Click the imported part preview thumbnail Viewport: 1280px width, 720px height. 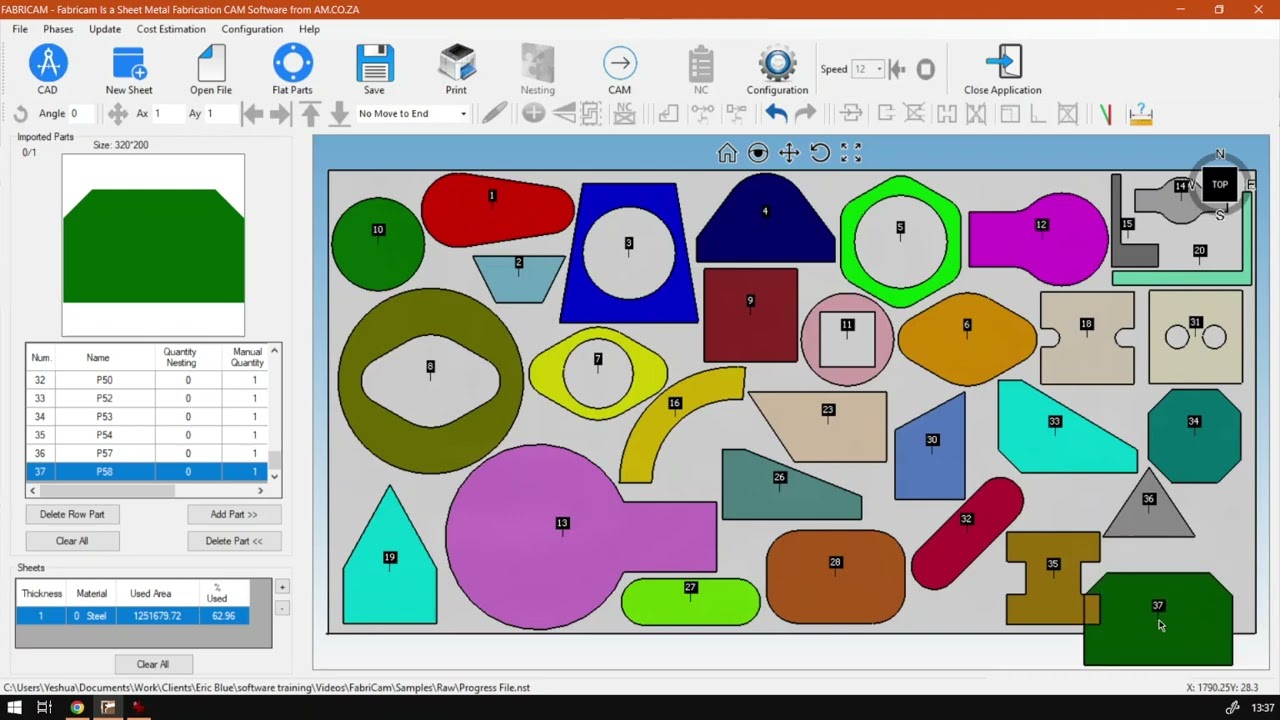pos(153,245)
